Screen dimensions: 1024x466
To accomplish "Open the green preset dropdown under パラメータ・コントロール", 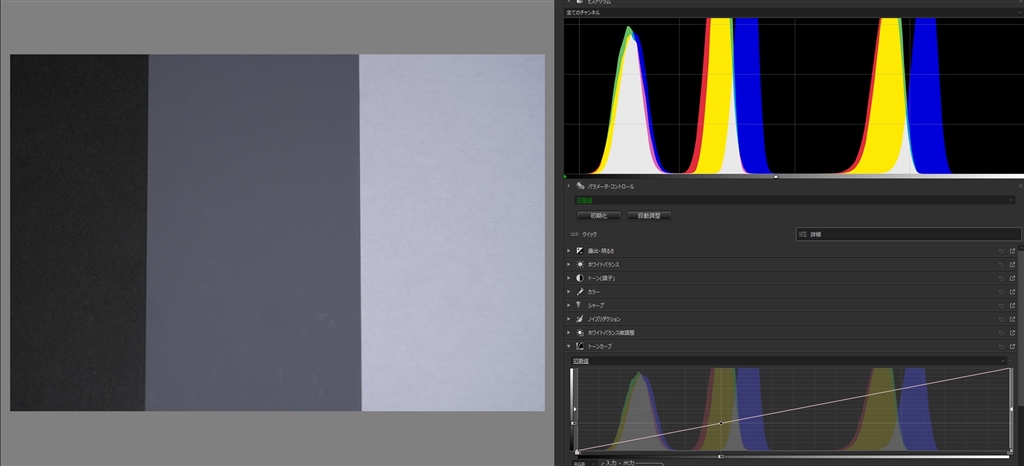I will (795, 200).
